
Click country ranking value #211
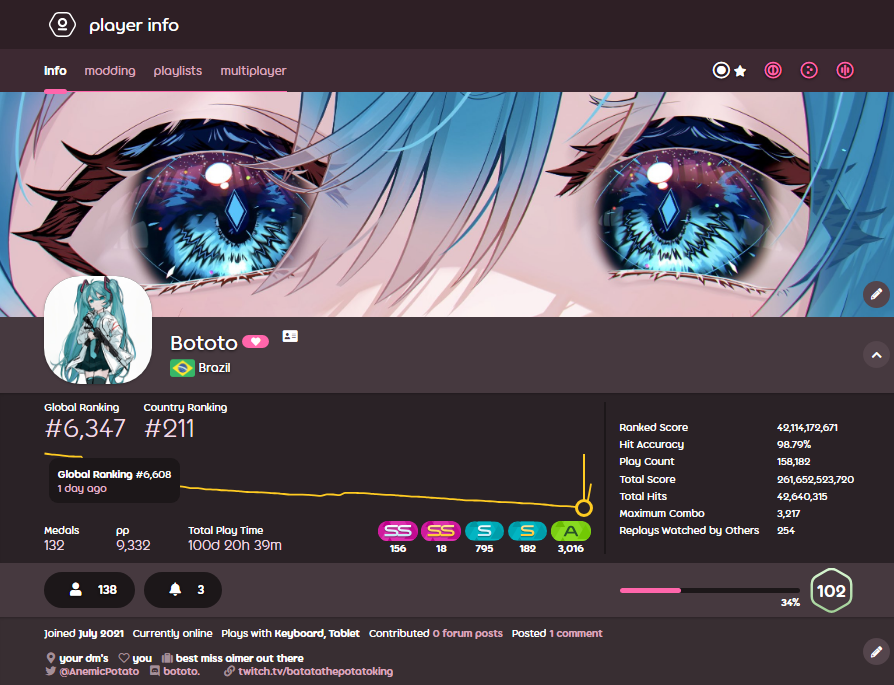[x=169, y=428]
